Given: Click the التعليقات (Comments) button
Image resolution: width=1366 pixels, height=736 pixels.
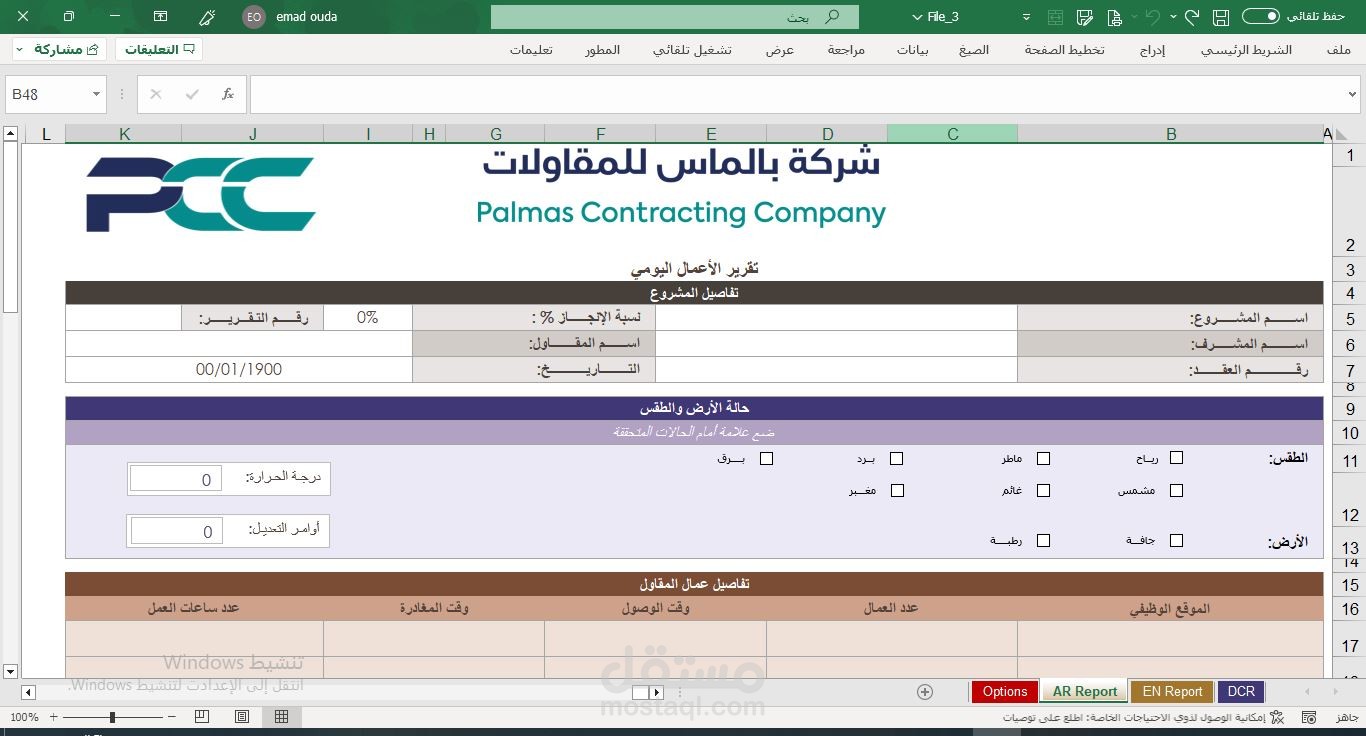Looking at the screenshot, I should point(158,49).
